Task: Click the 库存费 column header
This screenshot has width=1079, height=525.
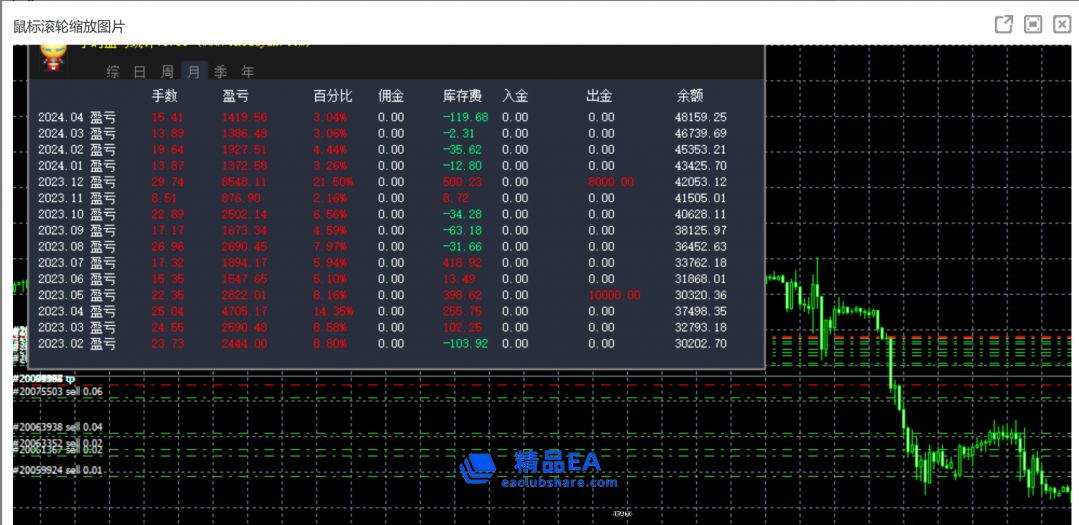Action: point(462,97)
